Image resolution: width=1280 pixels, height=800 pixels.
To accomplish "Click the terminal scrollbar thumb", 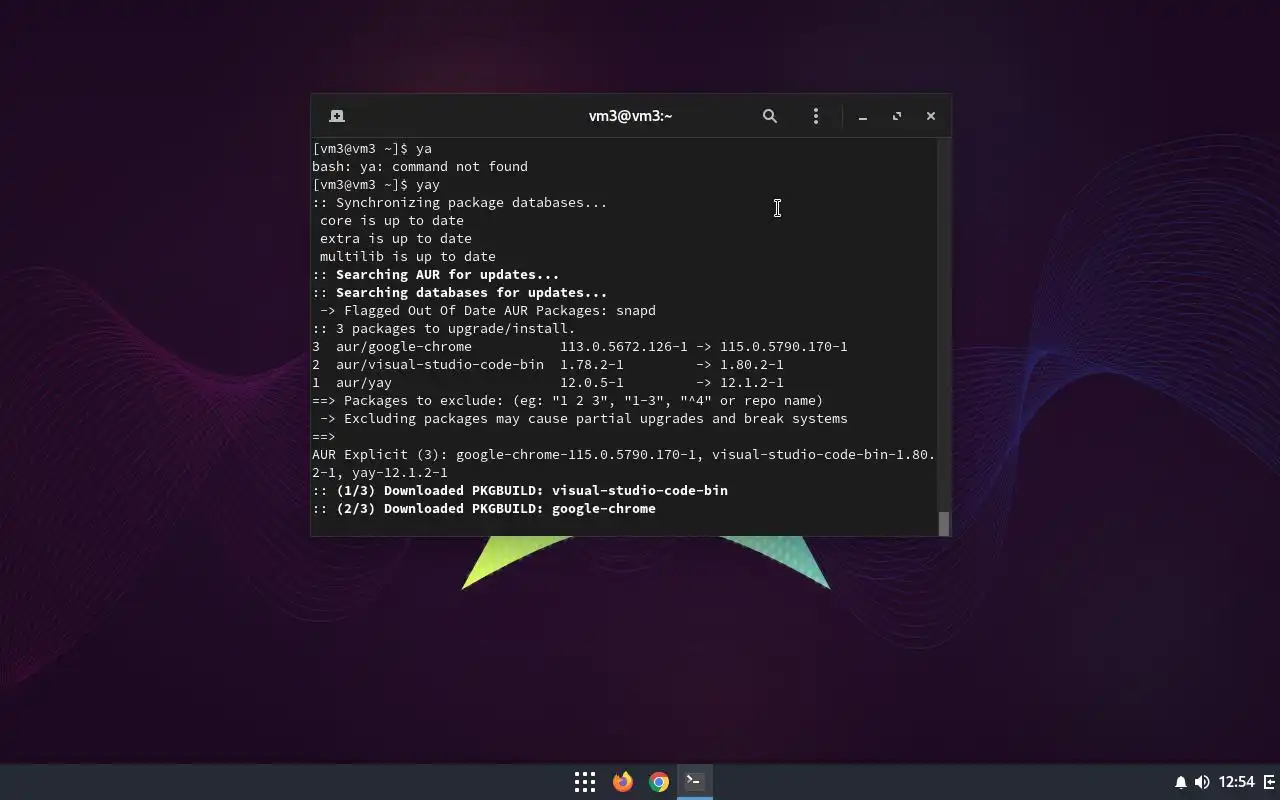I will (943, 523).
